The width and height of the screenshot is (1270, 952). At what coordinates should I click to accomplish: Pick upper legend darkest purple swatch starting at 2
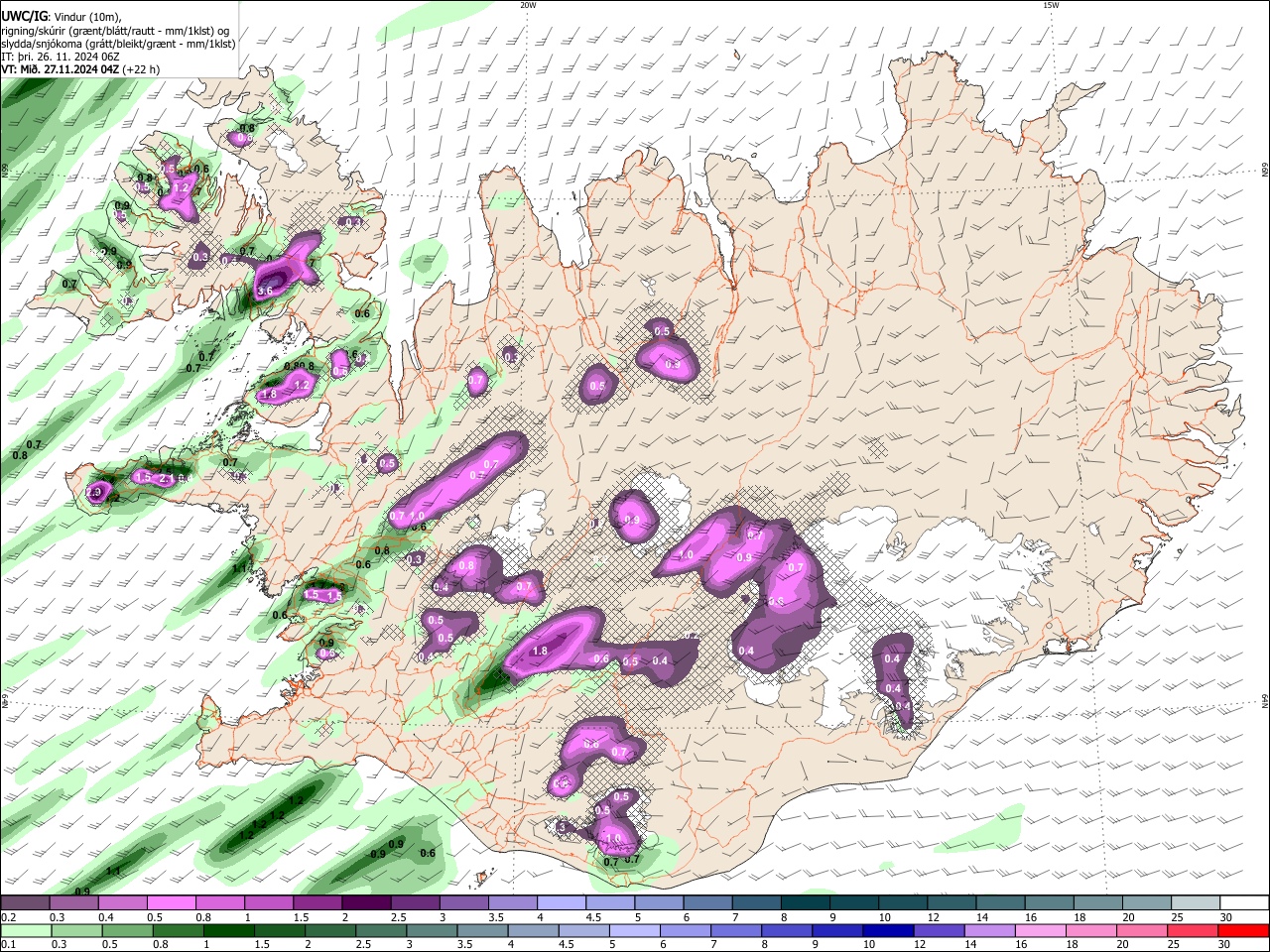(x=366, y=903)
